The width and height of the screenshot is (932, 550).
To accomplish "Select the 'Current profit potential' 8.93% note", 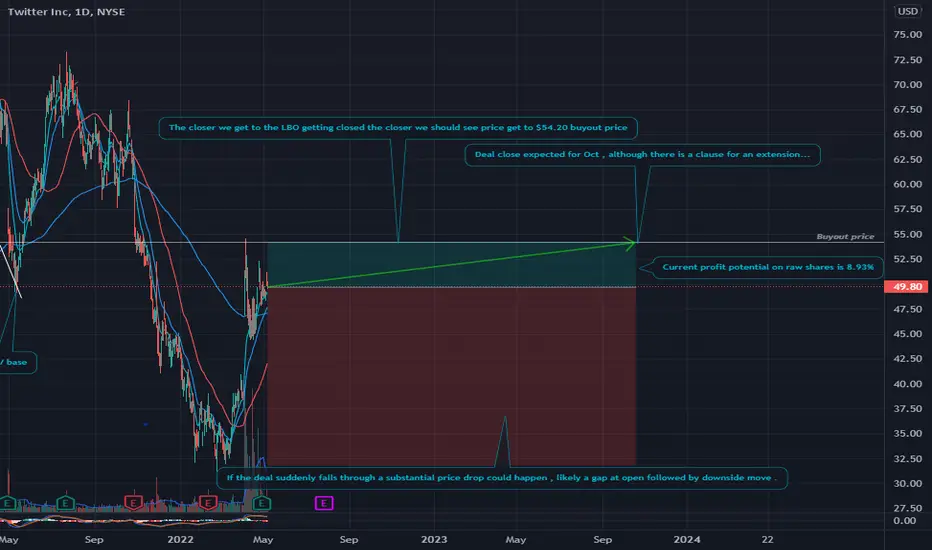I will click(768, 267).
